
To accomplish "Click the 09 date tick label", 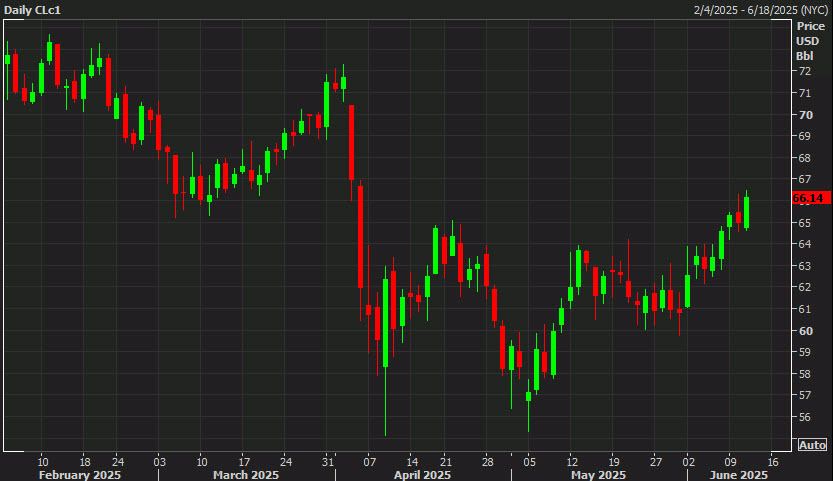I will tap(730, 461).
